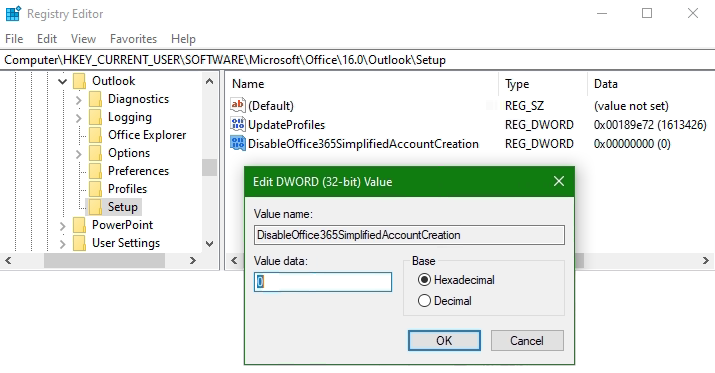Select the Office Explorer tree item label
Screen dimensions: 715x373
[x=147, y=135]
